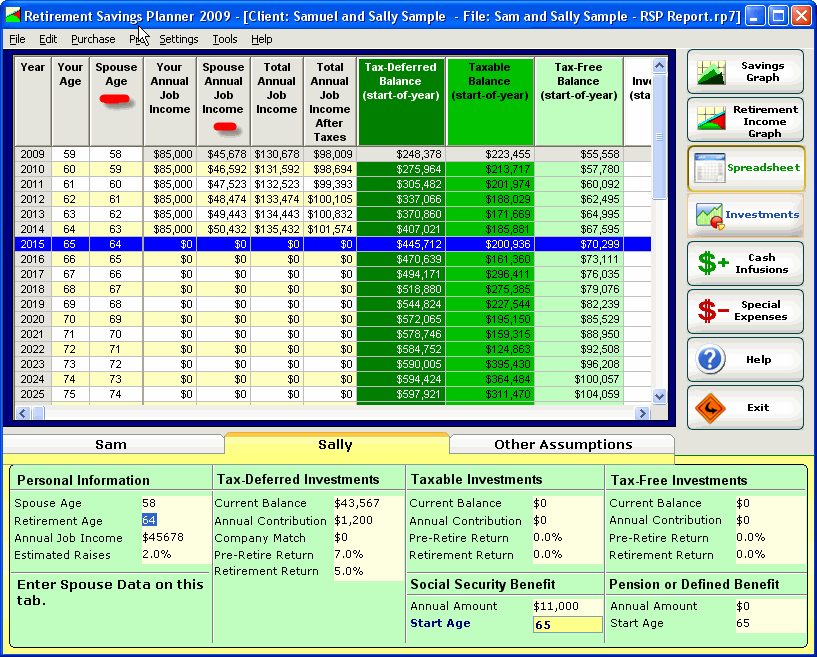This screenshot has height=657, width=817.
Task: Click the $50,432 spouse income cell
Action: 224,229
